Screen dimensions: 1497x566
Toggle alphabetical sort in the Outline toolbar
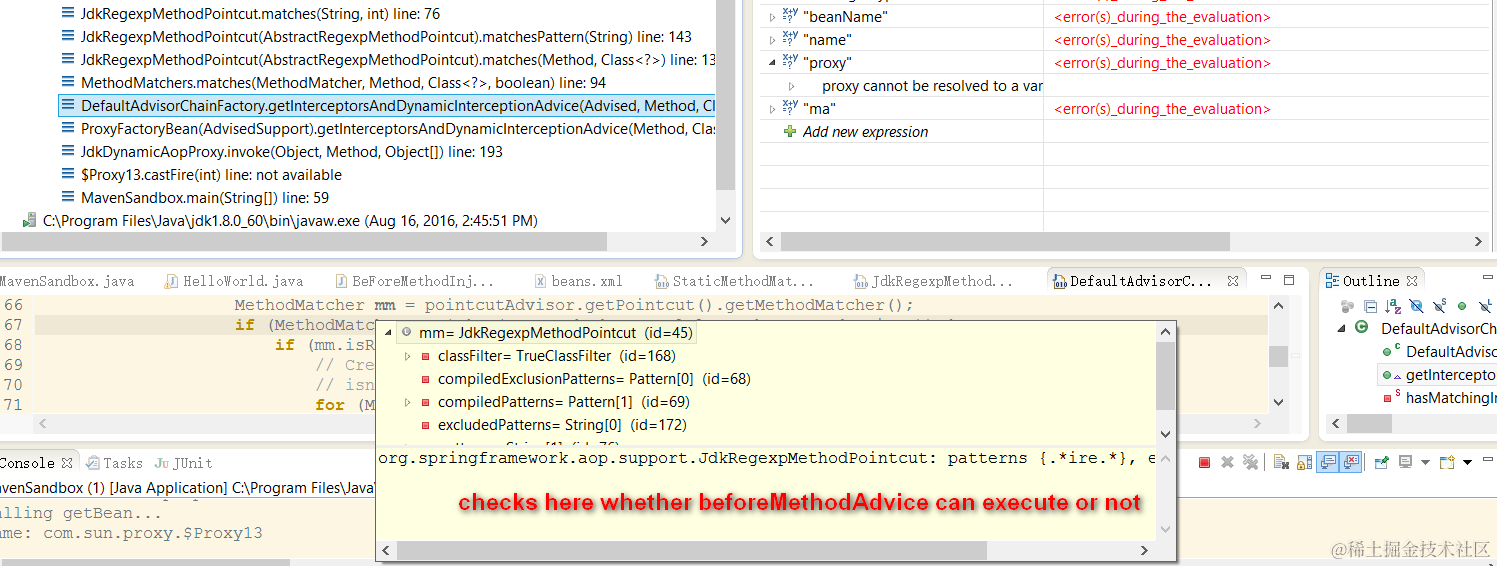pos(1393,306)
